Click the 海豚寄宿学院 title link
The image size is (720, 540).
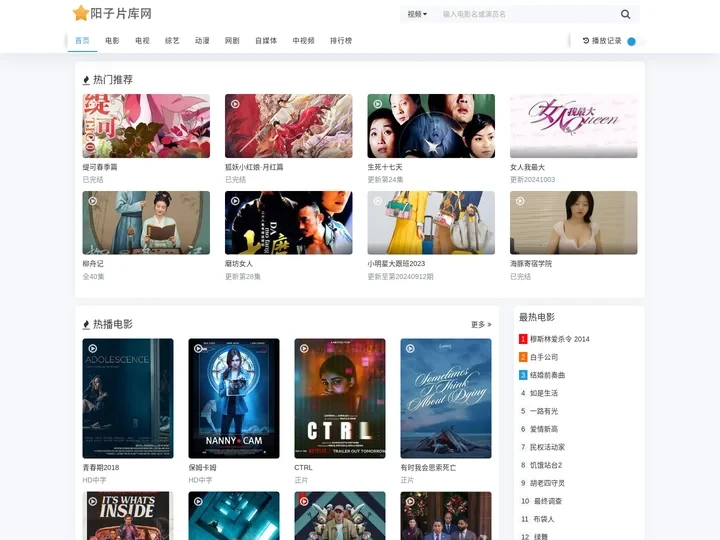531,264
